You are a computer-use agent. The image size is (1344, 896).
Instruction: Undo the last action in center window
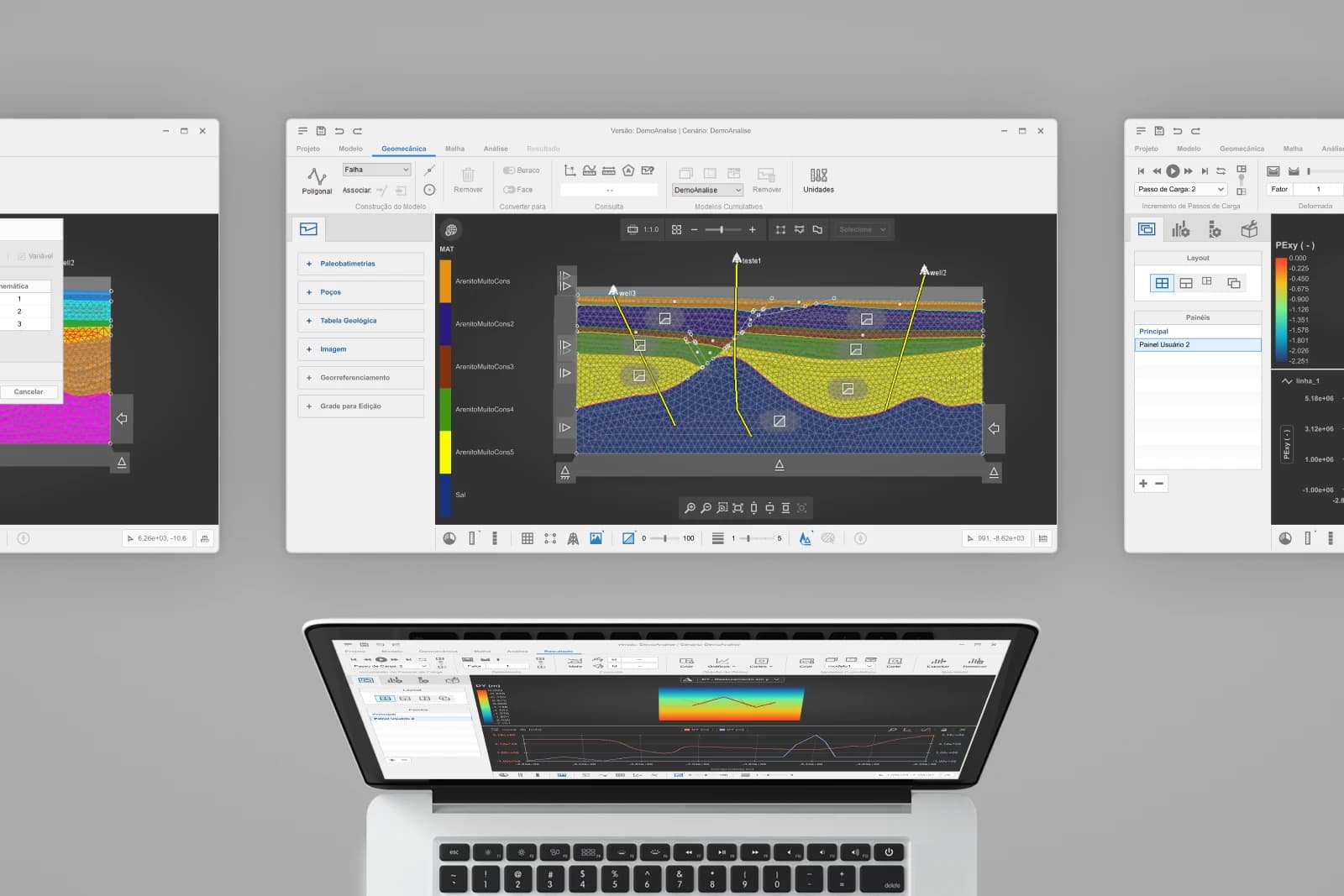tap(339, 131)
